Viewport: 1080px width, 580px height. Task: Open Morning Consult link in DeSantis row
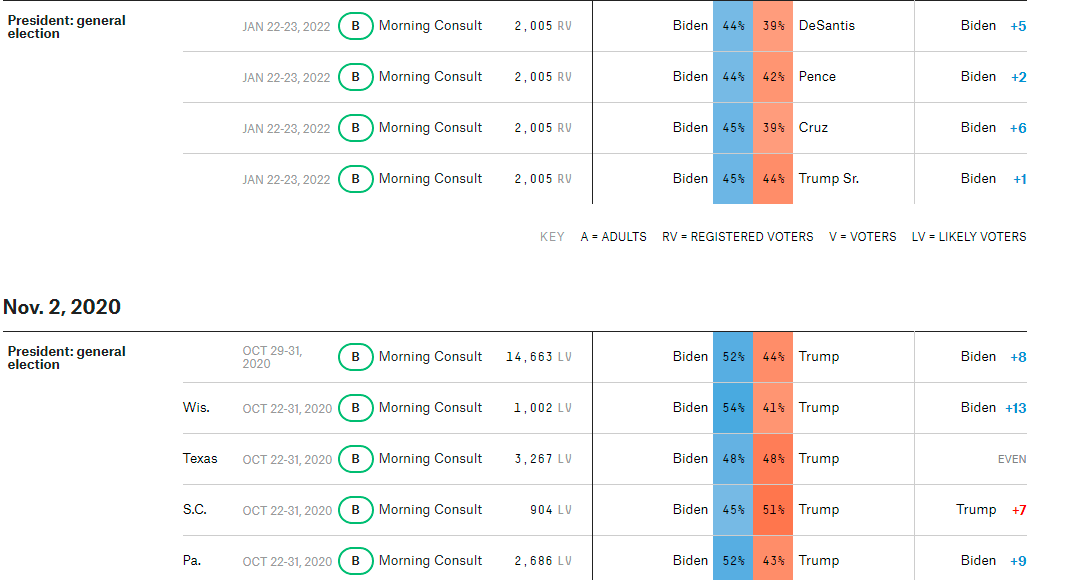pyautogui.click(x=430, y=25)
